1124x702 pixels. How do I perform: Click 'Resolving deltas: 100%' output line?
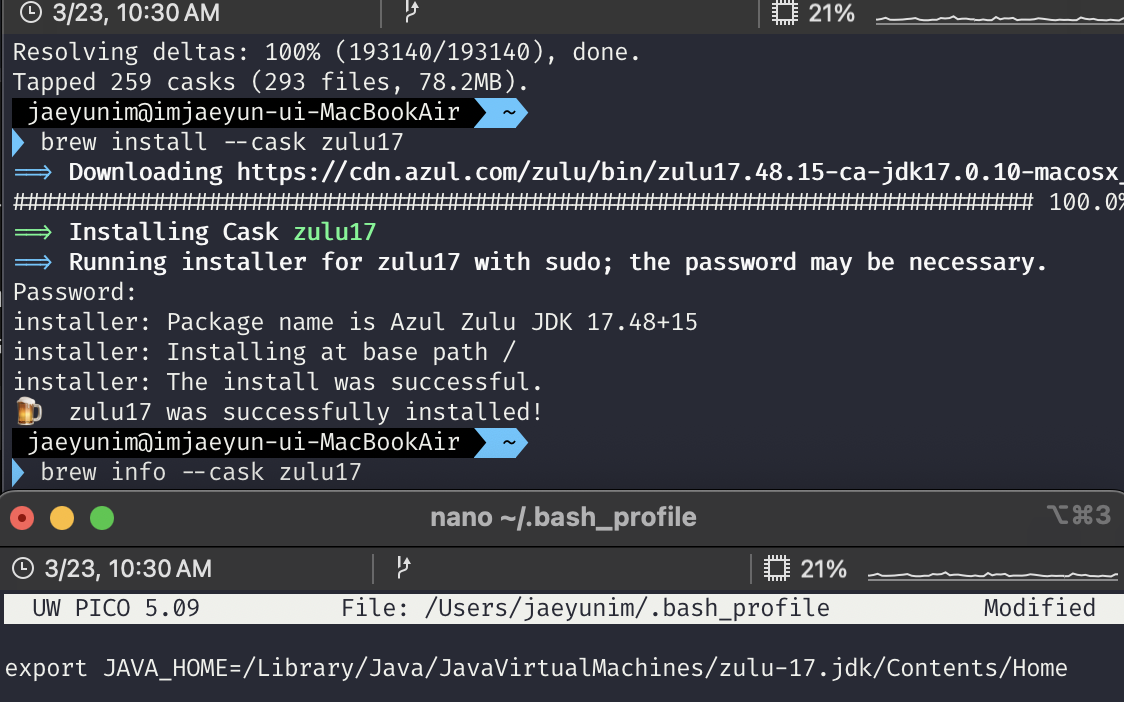pyautogui.click(x=326, y=52)
